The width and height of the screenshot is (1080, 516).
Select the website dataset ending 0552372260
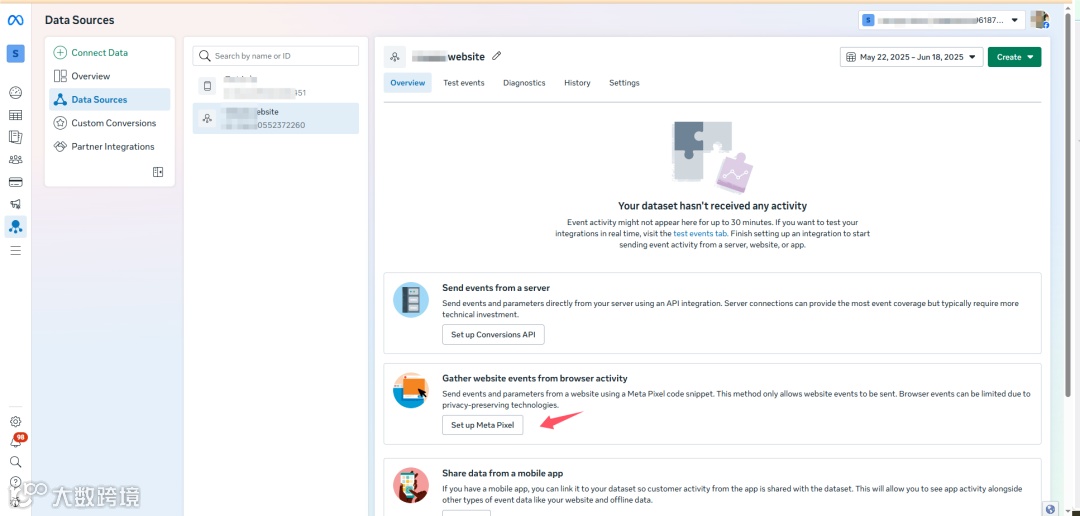click(276, 118)
